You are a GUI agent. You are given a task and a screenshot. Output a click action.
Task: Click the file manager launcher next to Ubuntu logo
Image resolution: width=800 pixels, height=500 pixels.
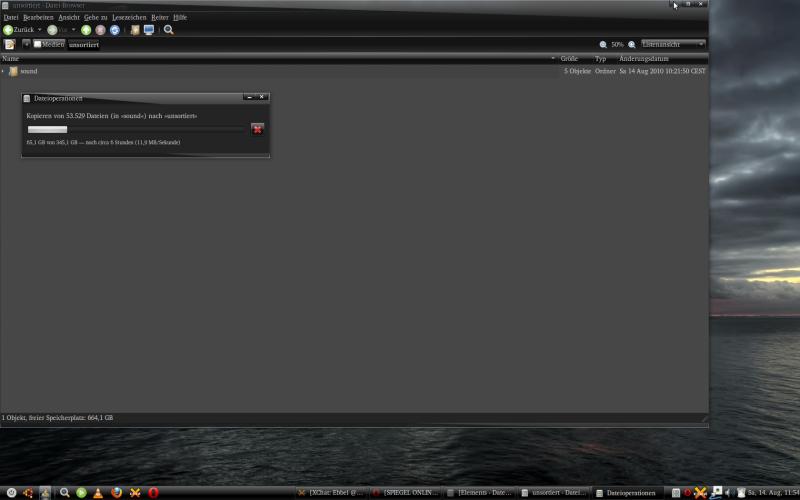(45, 493)
